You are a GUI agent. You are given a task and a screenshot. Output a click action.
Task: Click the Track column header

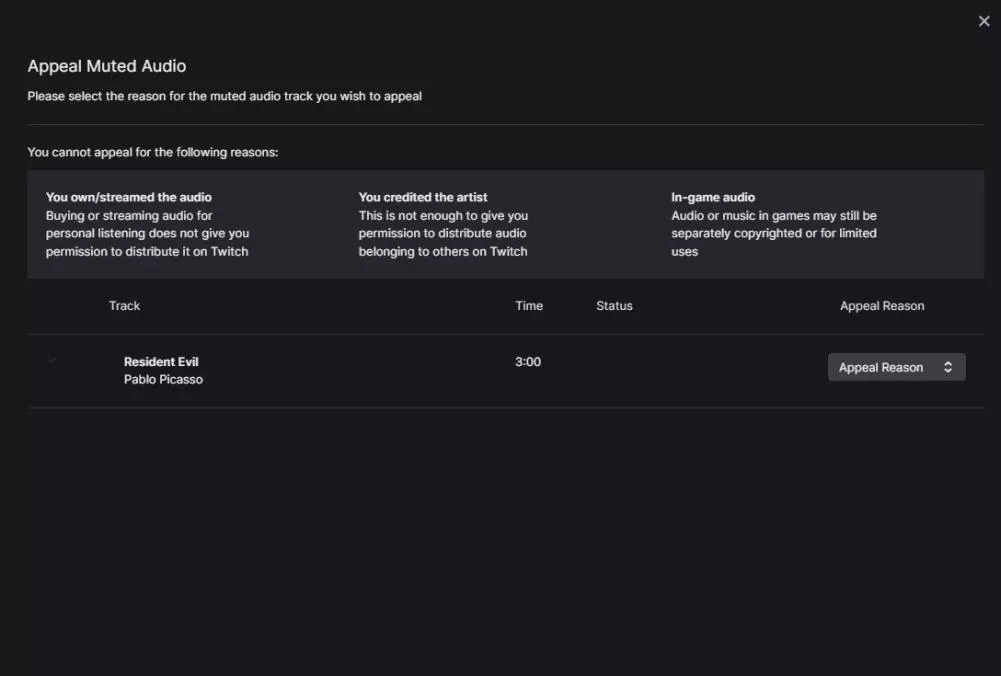pos(124,305)
